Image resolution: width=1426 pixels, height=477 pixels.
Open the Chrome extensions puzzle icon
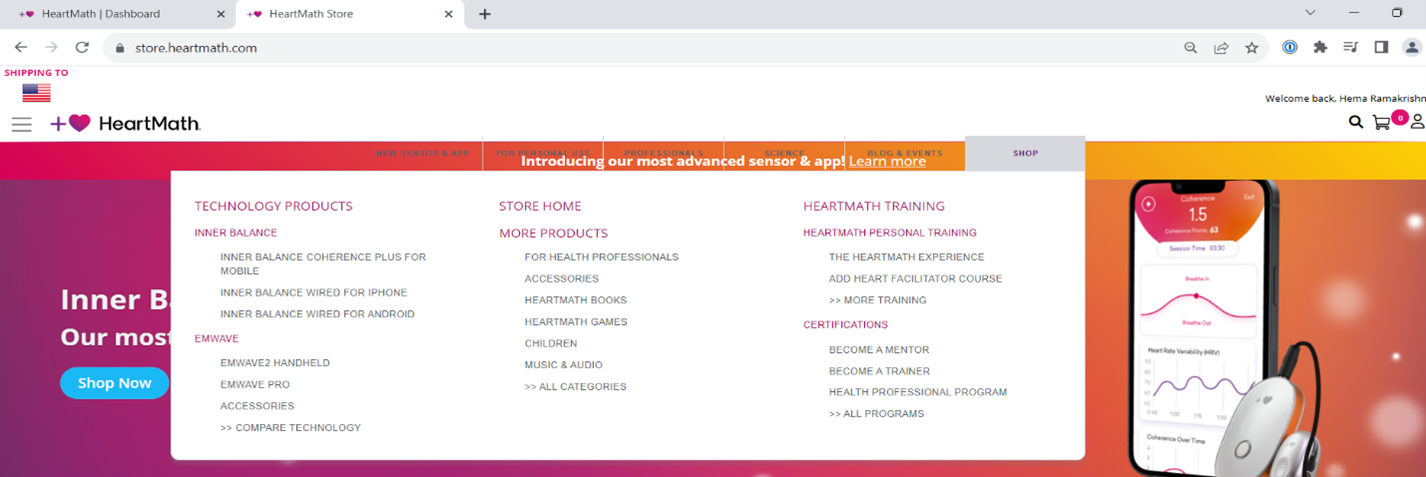pyautogui.click(x=1320, y=47)
